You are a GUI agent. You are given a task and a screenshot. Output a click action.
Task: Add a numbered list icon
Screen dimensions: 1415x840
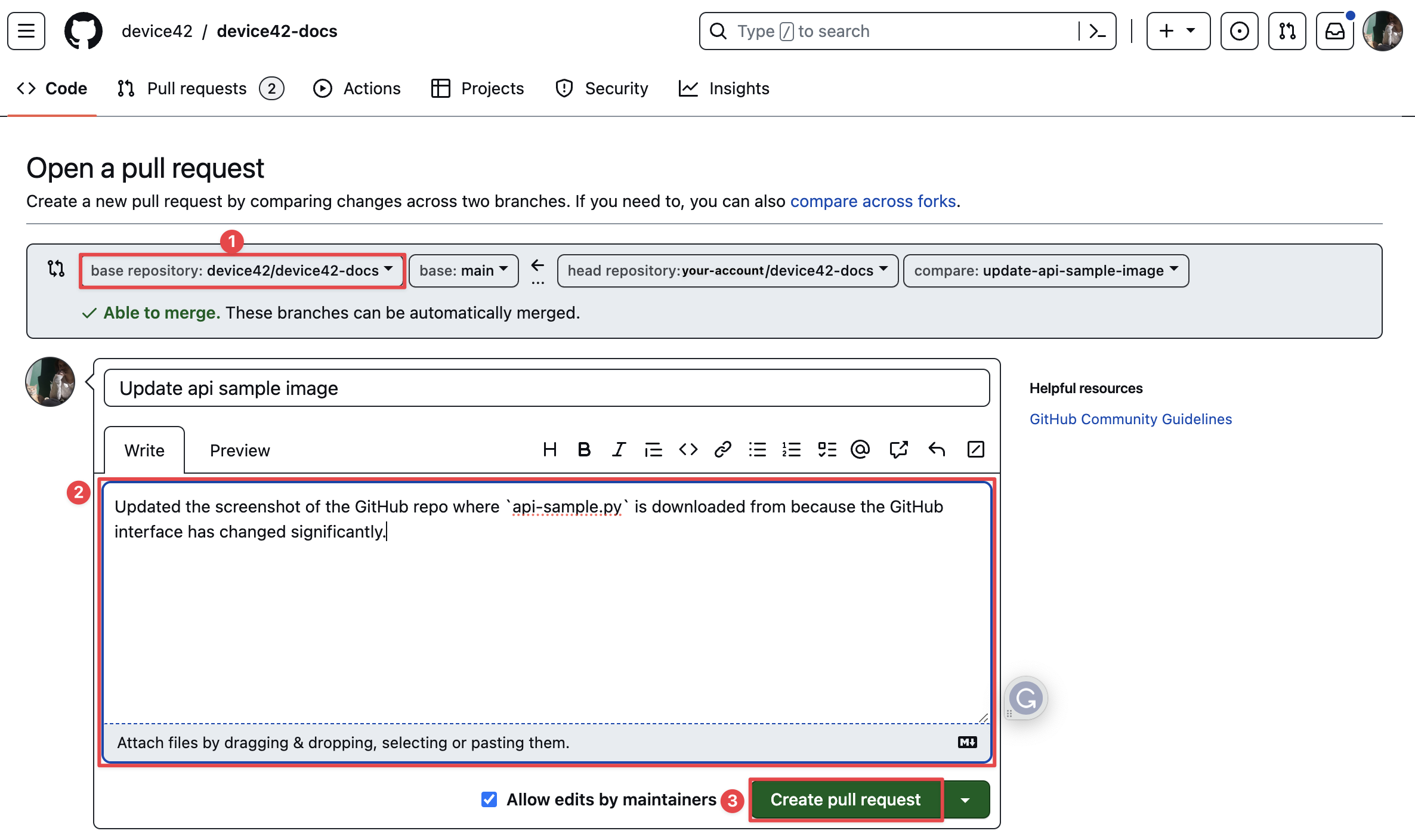tap(792, 449)
